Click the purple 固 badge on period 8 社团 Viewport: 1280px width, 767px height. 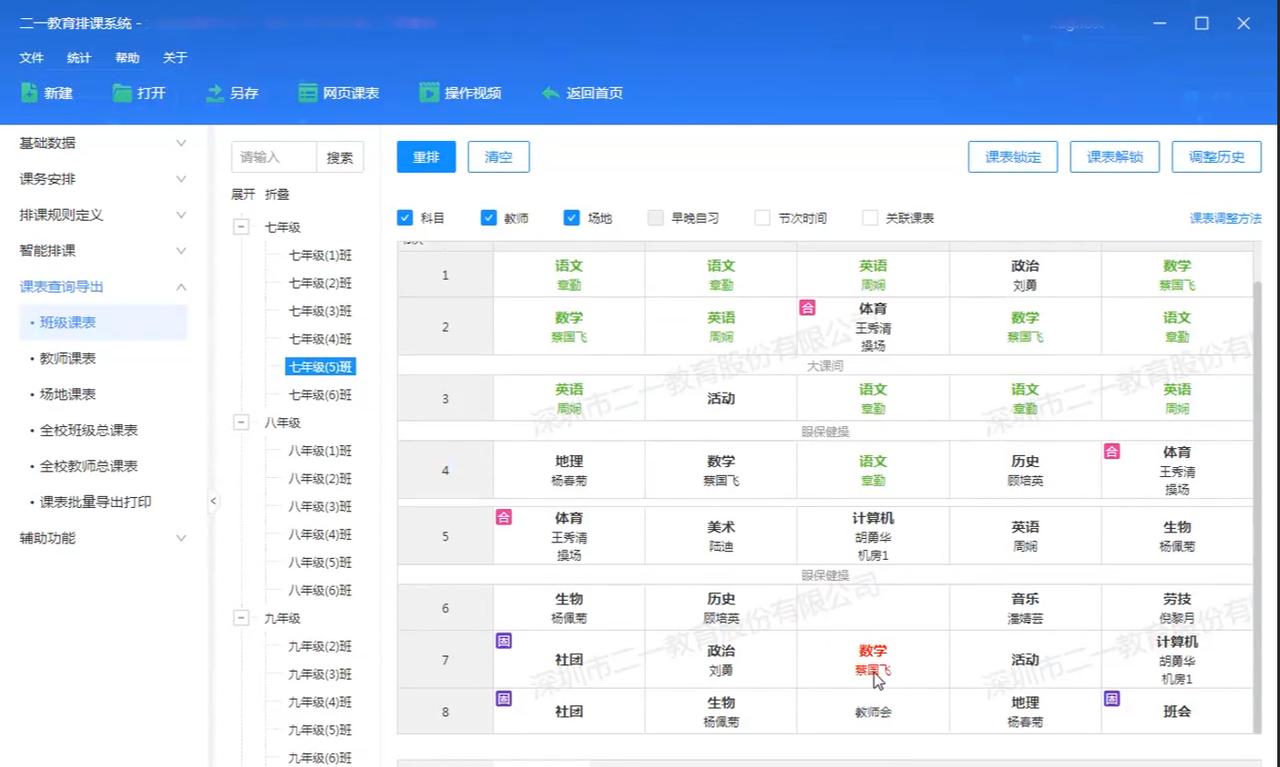[504, 698]
